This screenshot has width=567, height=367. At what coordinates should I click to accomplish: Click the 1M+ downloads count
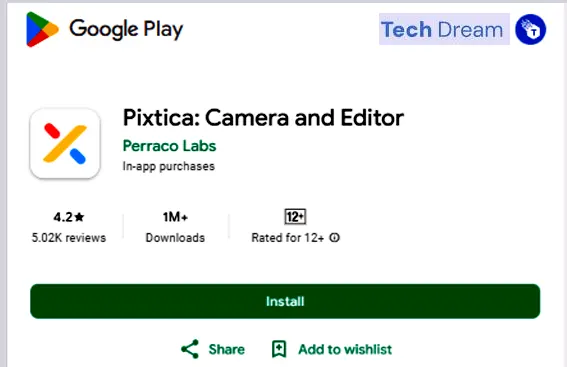coord(175,217)
